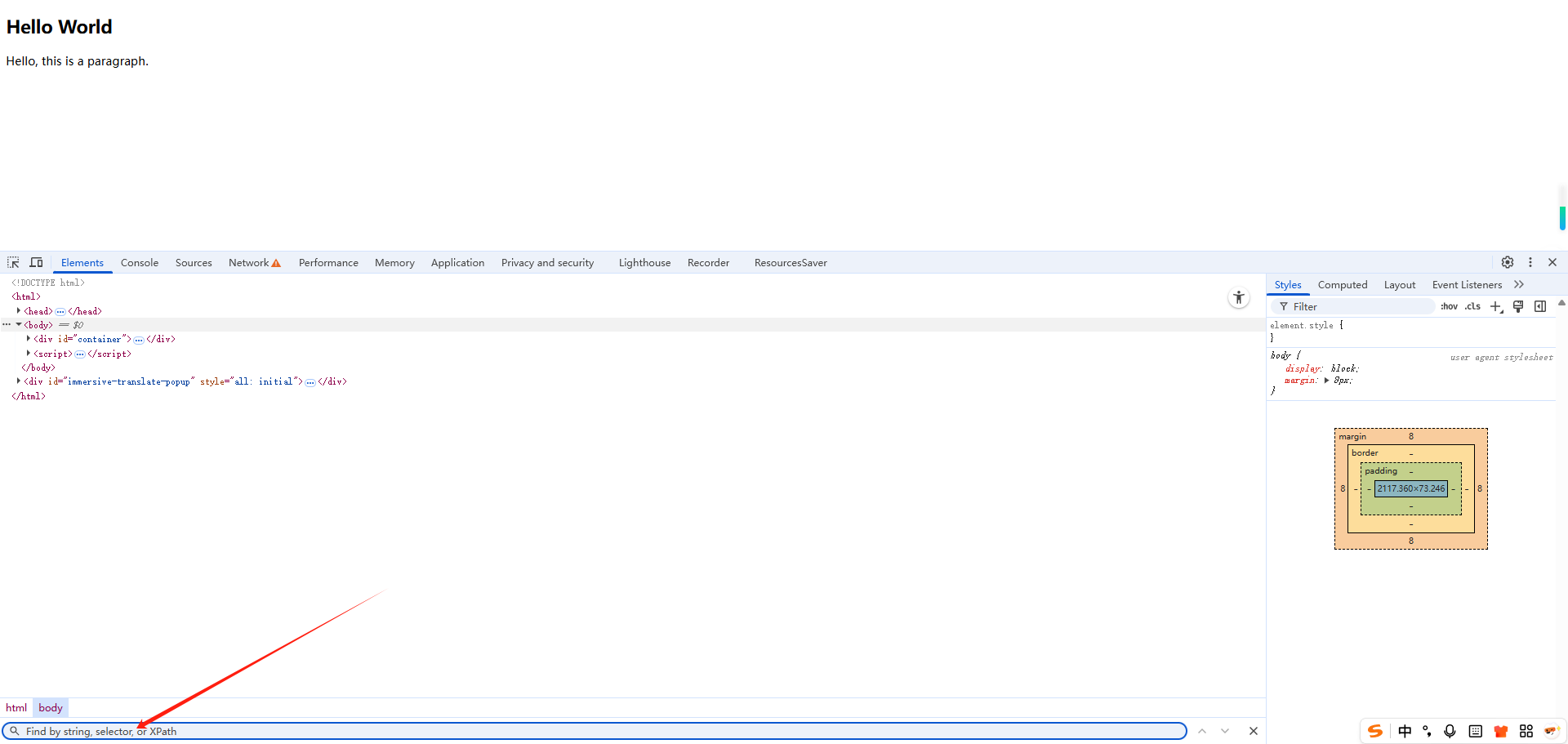
Task: Click the Sogou S logo icon
Action: click(1375, 731)
